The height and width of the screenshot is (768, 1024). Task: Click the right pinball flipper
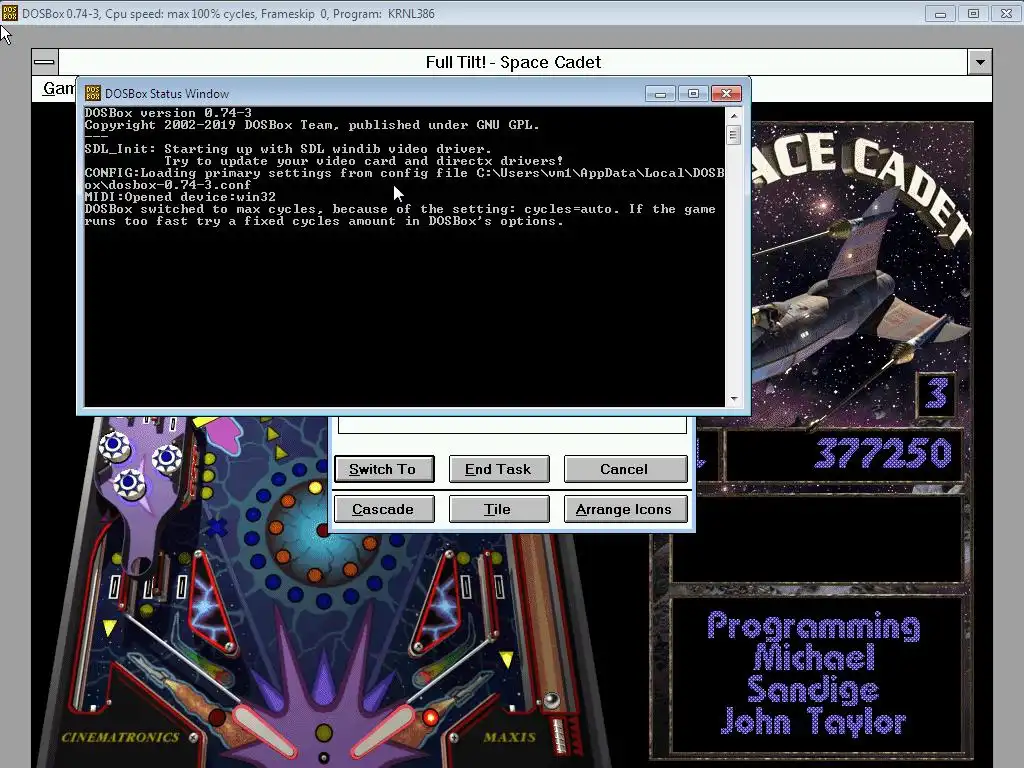click(x=383, y=733)
